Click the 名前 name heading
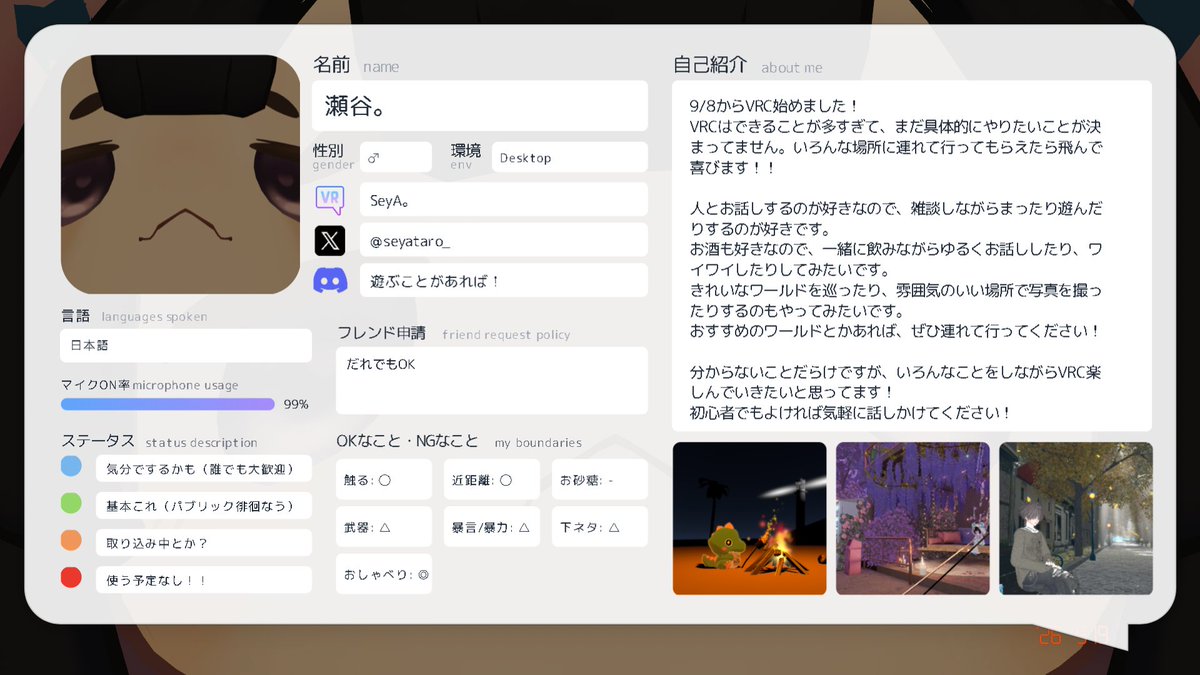This screenshot has width=1200, height=675. tap(356, 66)
